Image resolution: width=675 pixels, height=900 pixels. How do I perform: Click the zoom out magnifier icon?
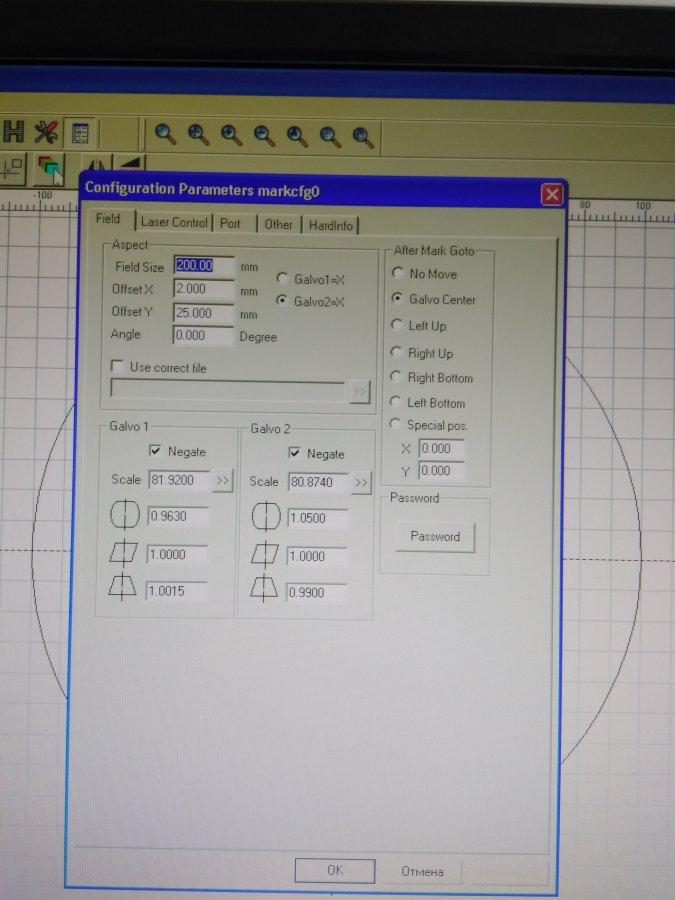pyautogui.click(x=264, y=134)
